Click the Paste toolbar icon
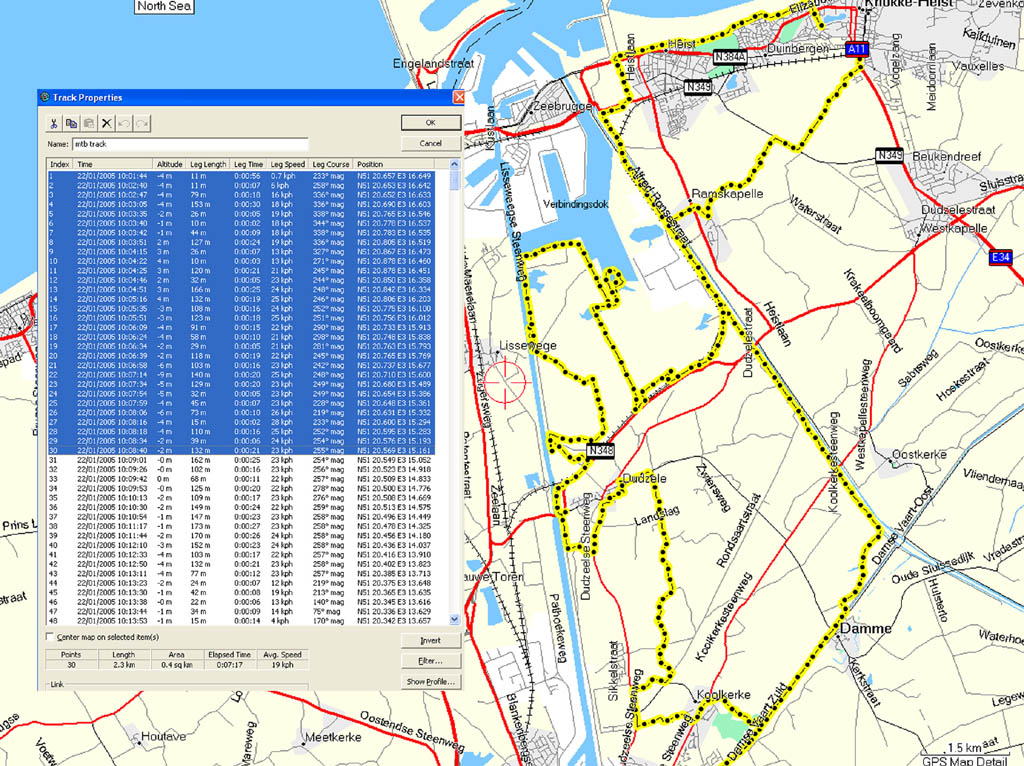Image resolution: width=1024 pixels, height=766 pixels. [x=89, y=123]
